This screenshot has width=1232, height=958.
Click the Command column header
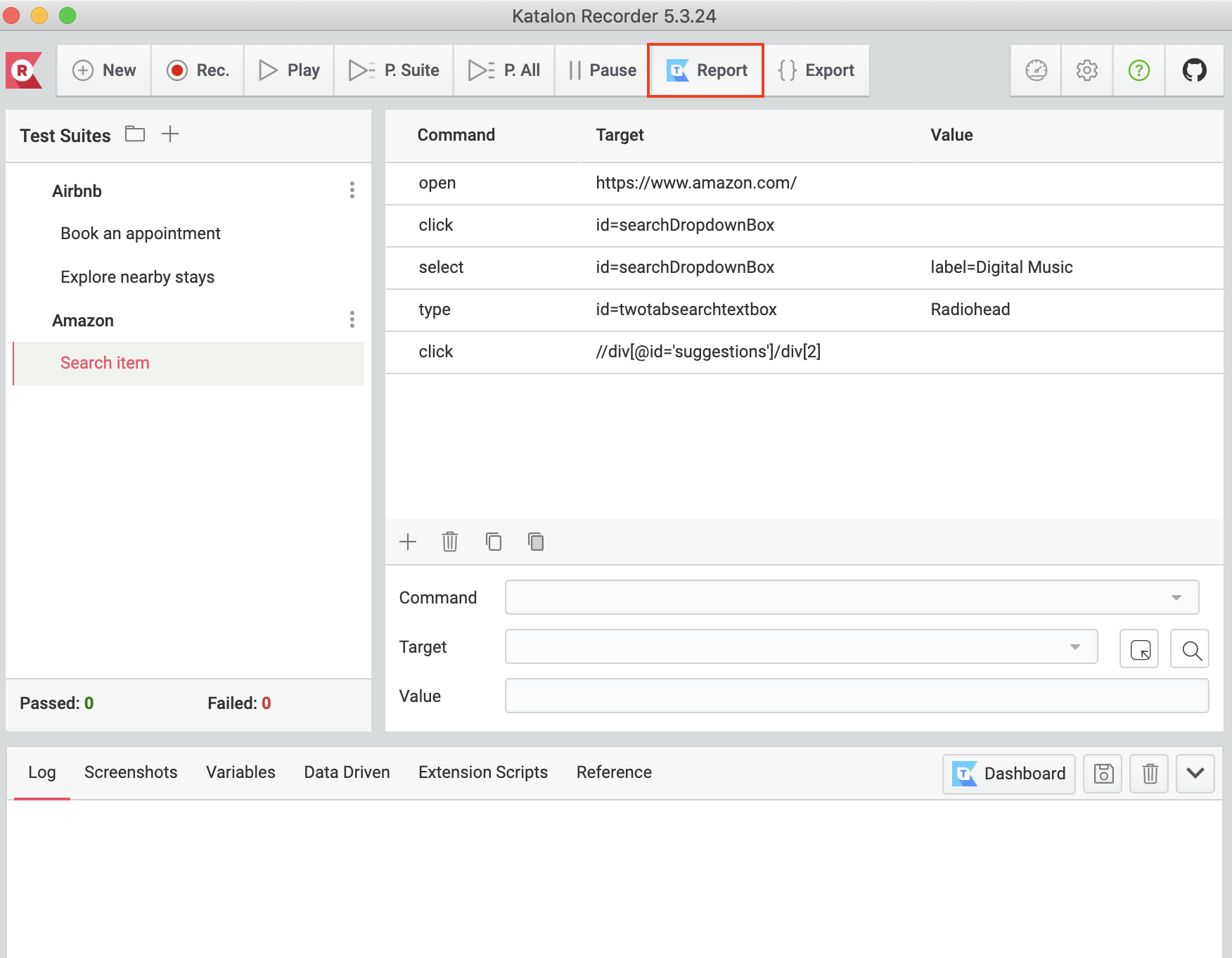coord(456,135)
